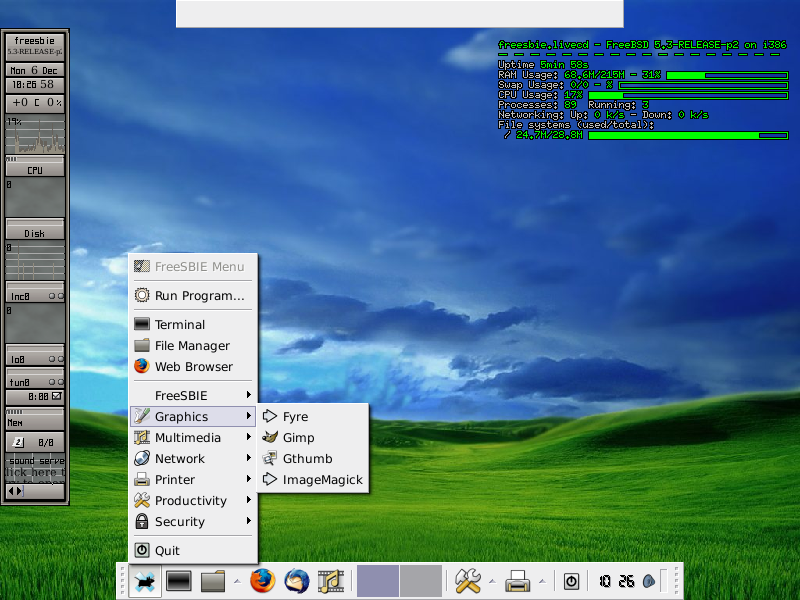The image size is (800, 600).
Task: Launch Gimp from Graphics submenu
Action: click(313, 437)
